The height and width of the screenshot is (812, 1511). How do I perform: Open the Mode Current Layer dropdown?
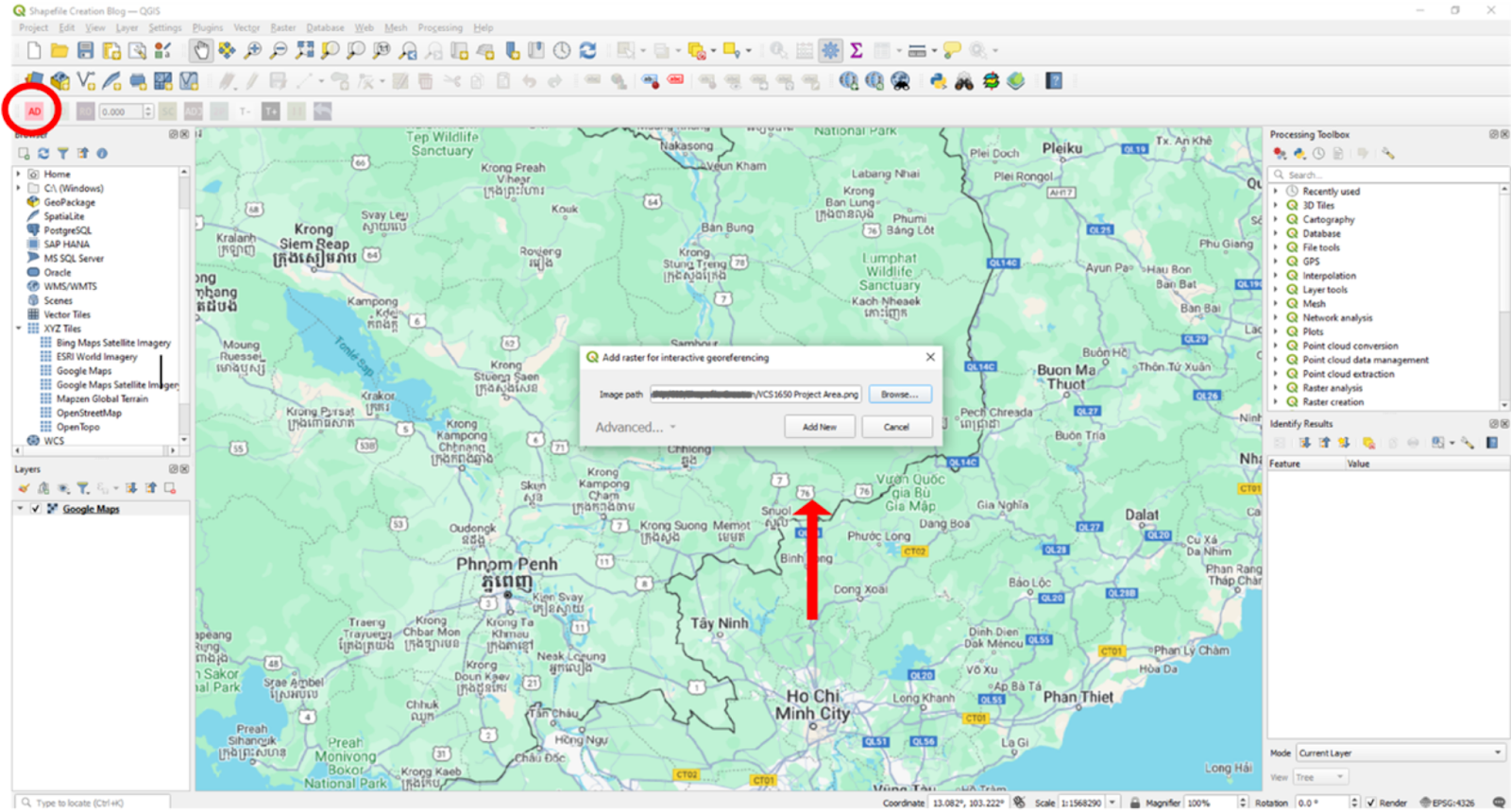tap(1400, 753)
